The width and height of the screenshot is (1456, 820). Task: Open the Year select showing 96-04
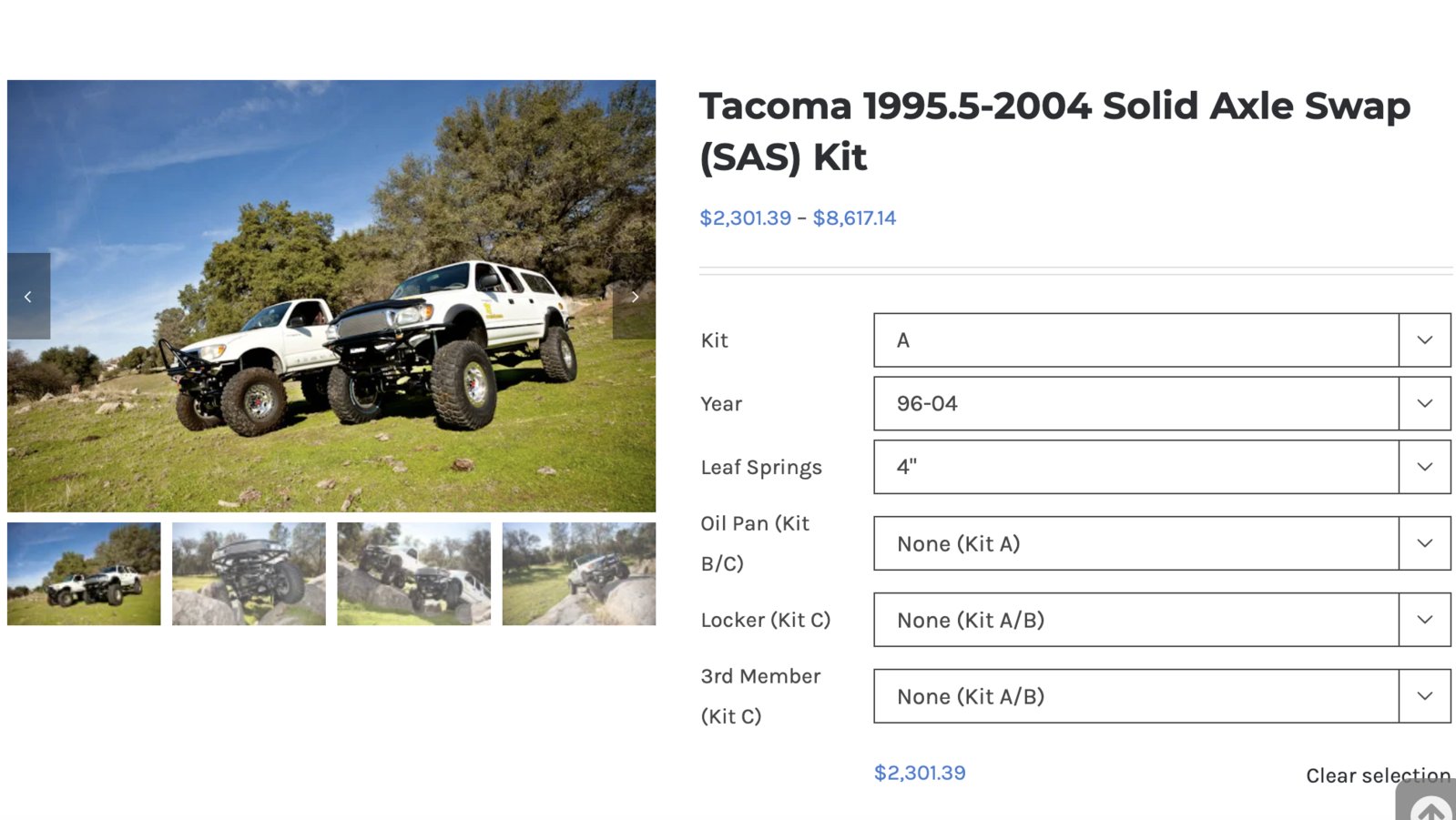[1162, 403]
